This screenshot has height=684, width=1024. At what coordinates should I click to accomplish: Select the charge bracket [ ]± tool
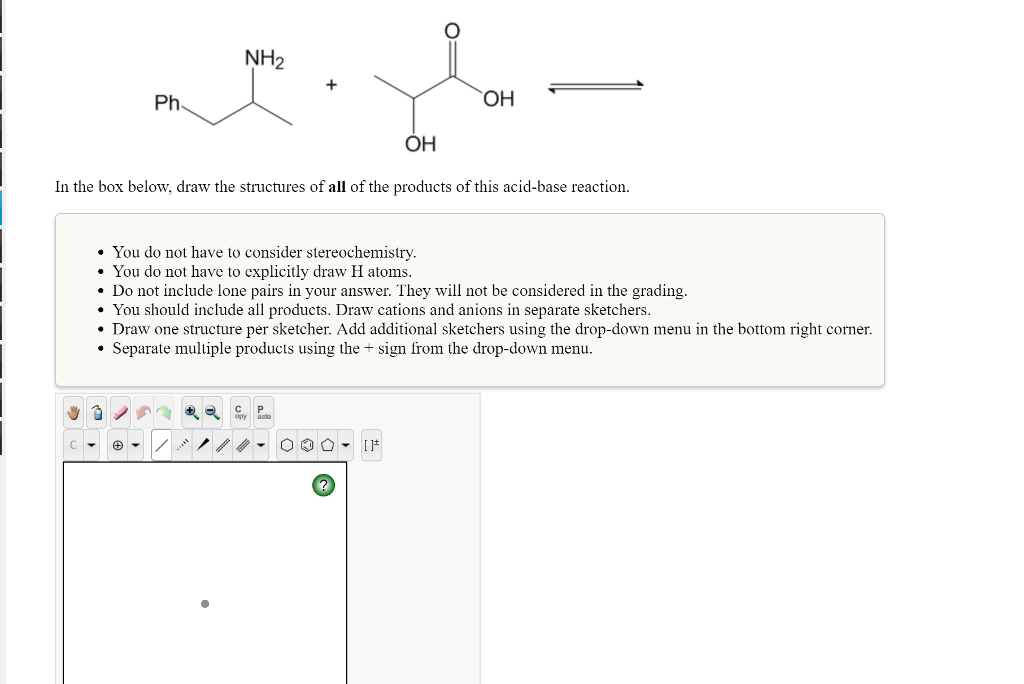point(372,444)
